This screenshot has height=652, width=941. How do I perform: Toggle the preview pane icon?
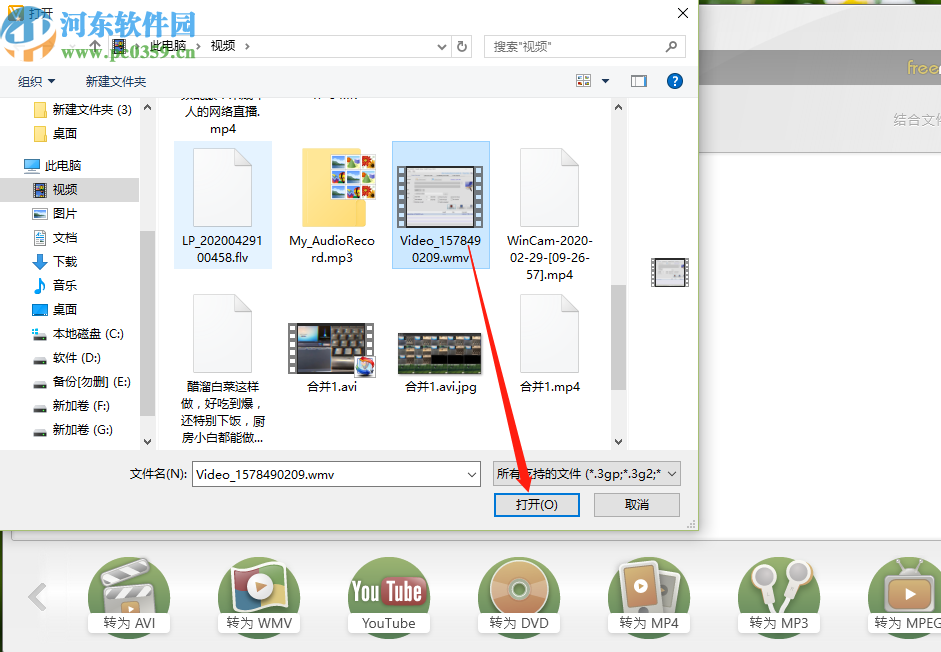639,81
